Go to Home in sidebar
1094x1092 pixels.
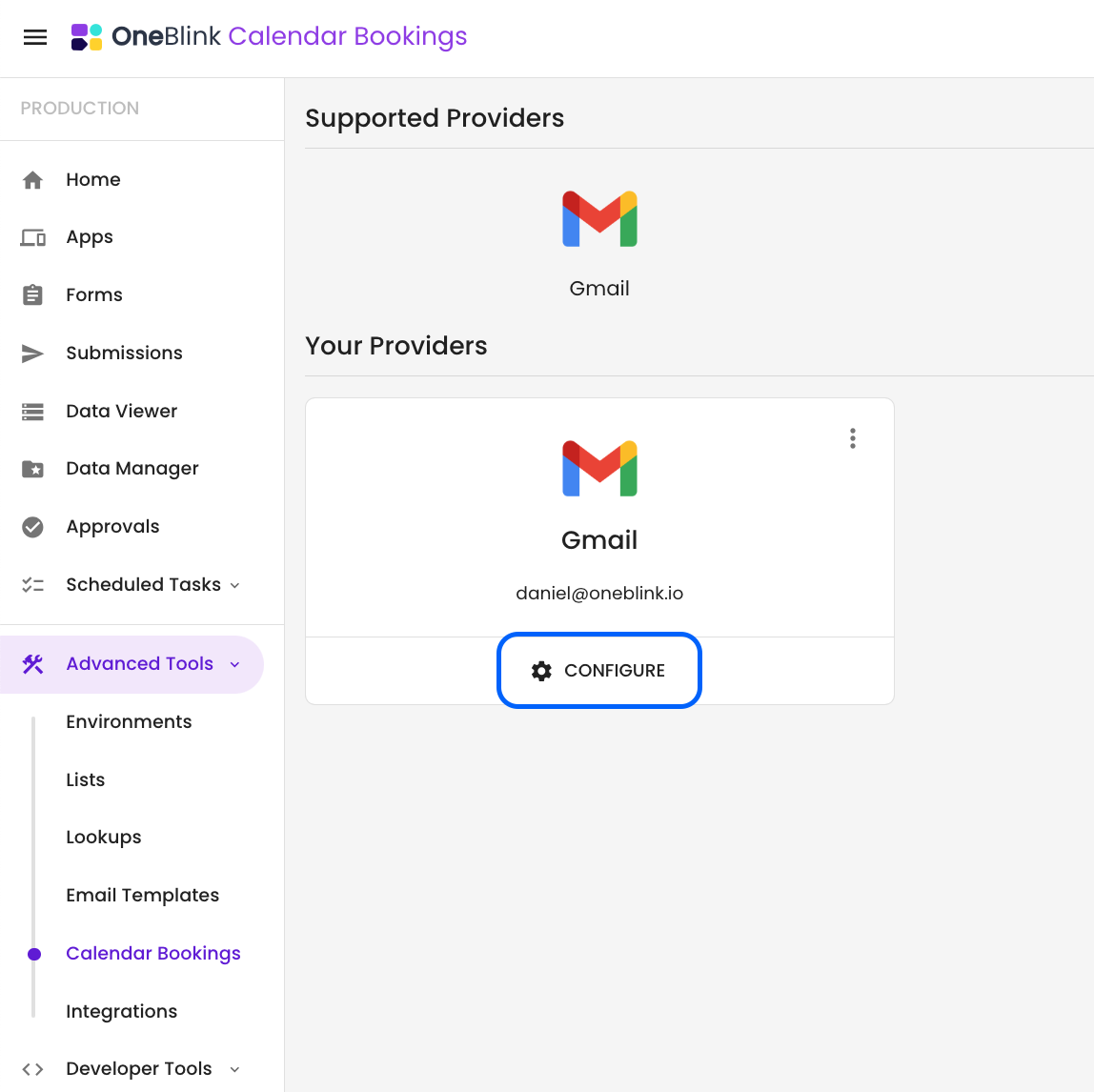pyautogui.click(x=93, y=180)
